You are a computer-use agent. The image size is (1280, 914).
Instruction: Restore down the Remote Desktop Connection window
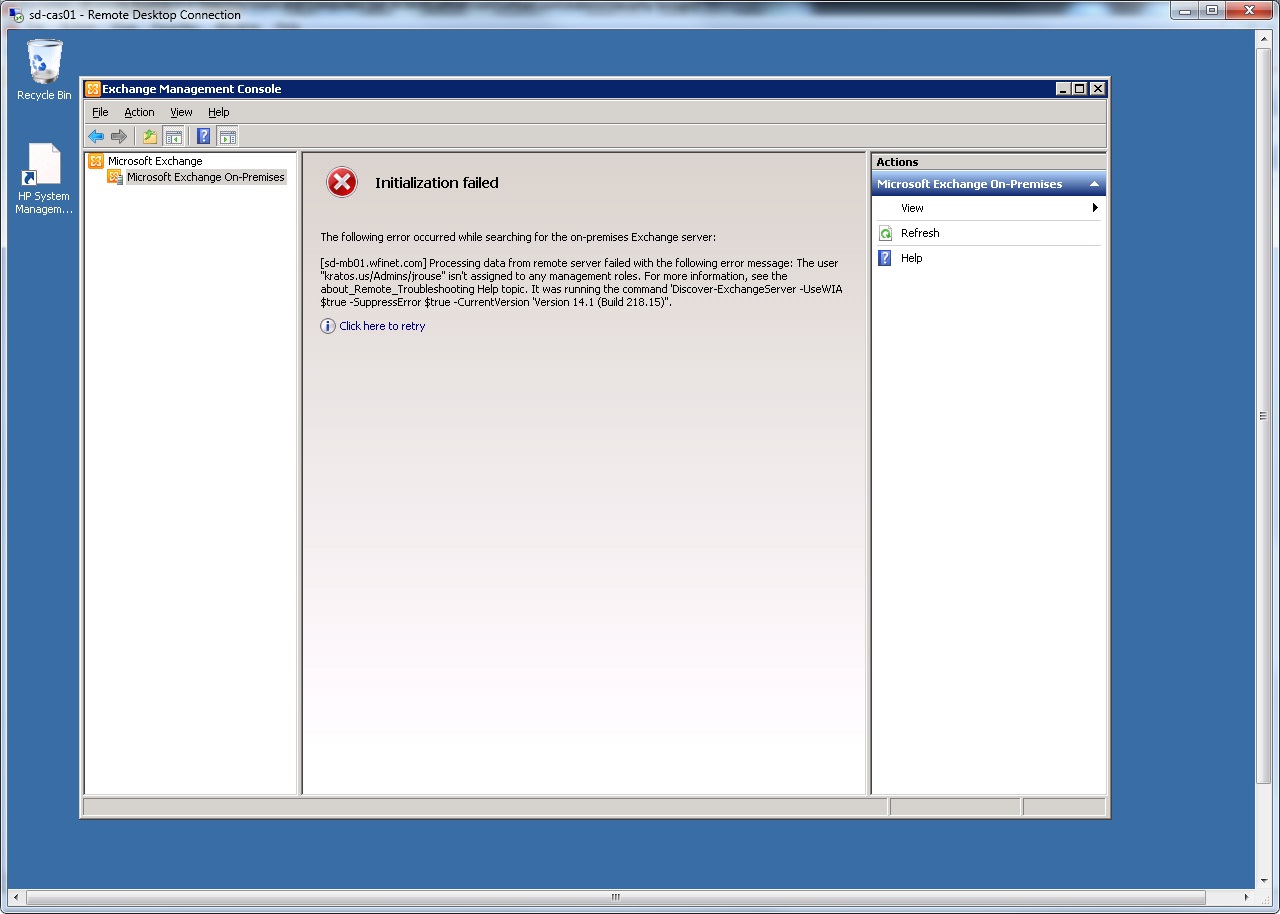coord(1212,11)
